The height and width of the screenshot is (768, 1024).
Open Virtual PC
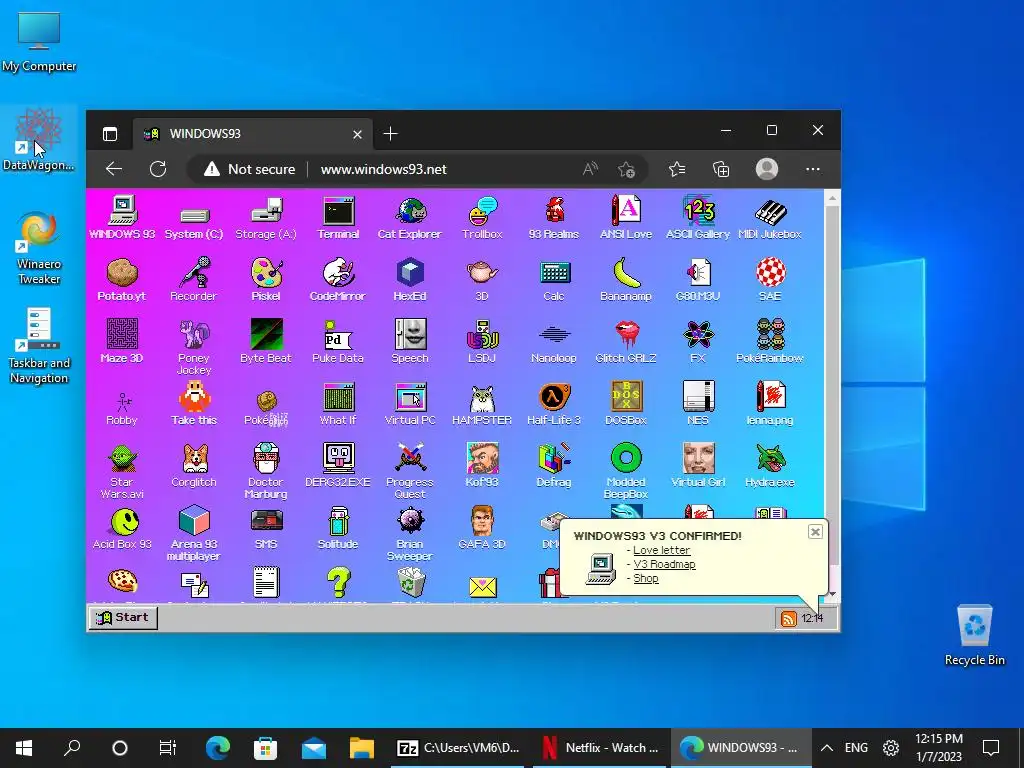(410, 404)
